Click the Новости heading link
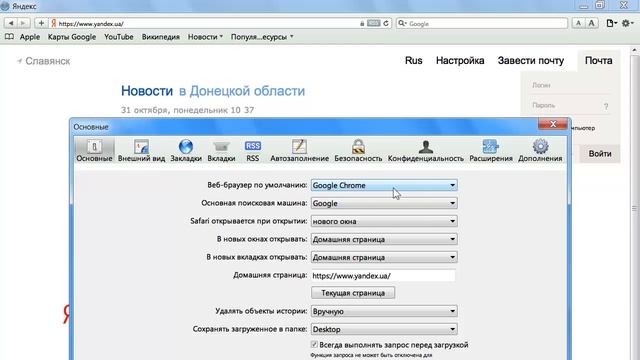The width and height of the screenshot is (640, 360). [147, 91]
